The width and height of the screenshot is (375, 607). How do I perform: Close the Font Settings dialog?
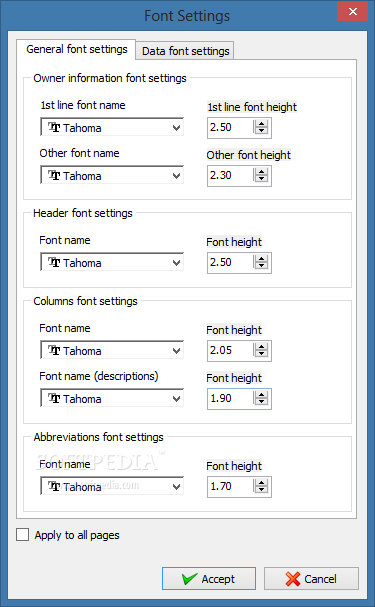coord(353,12)
